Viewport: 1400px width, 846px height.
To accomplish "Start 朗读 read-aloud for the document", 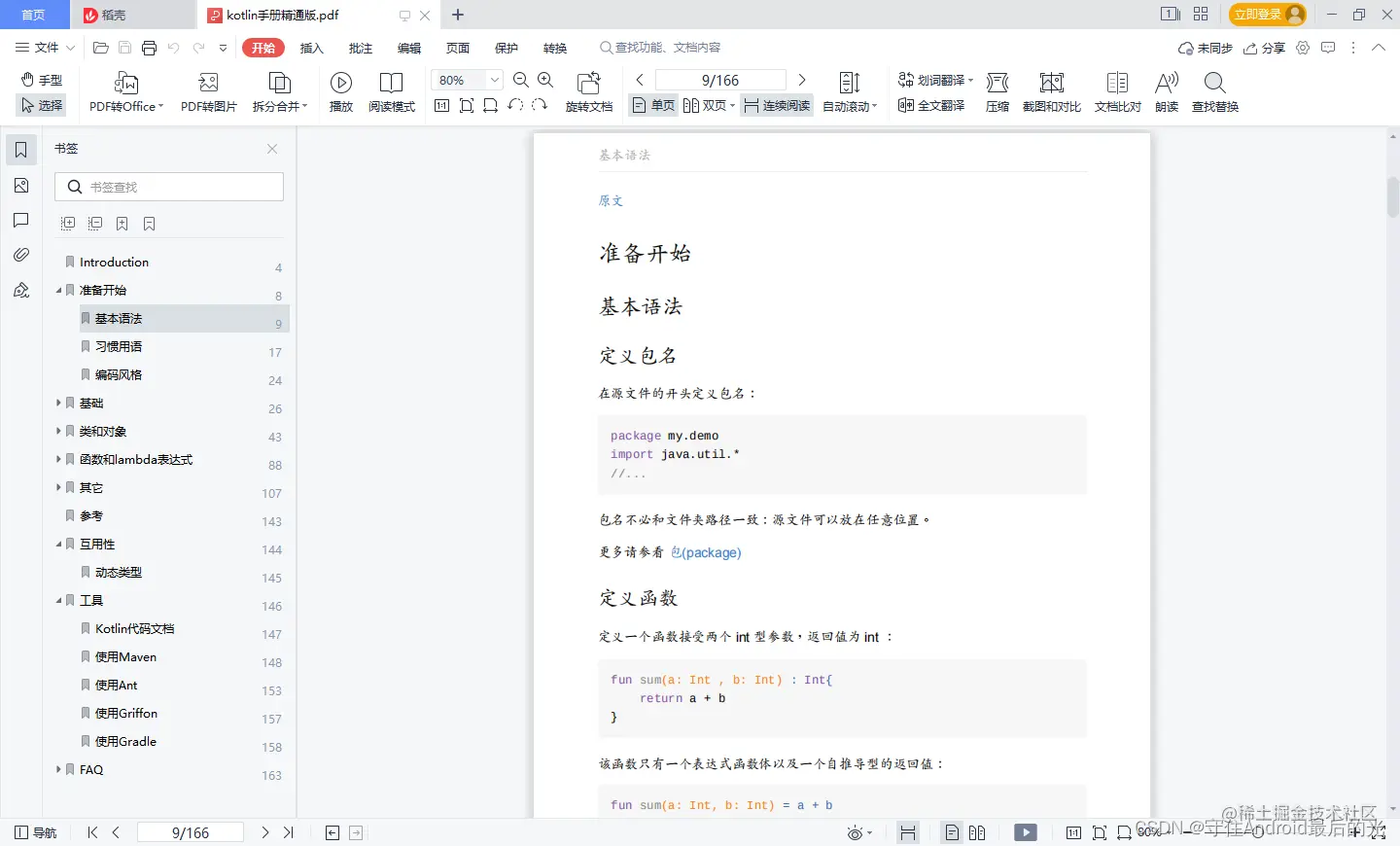I will click(1166, 90).
